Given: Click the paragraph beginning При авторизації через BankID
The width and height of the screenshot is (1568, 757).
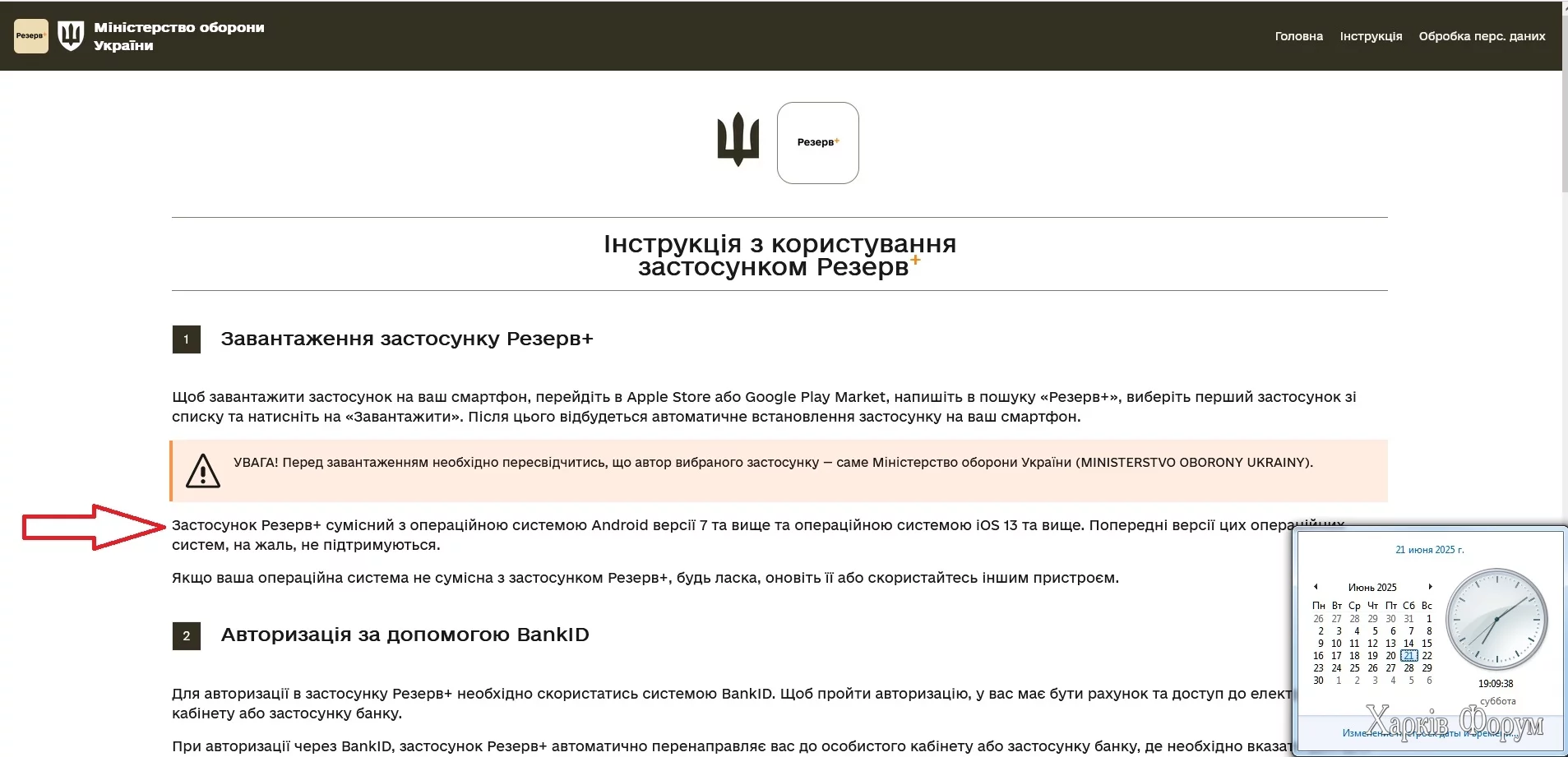Looking at the screenshot, I should point(732,746).
